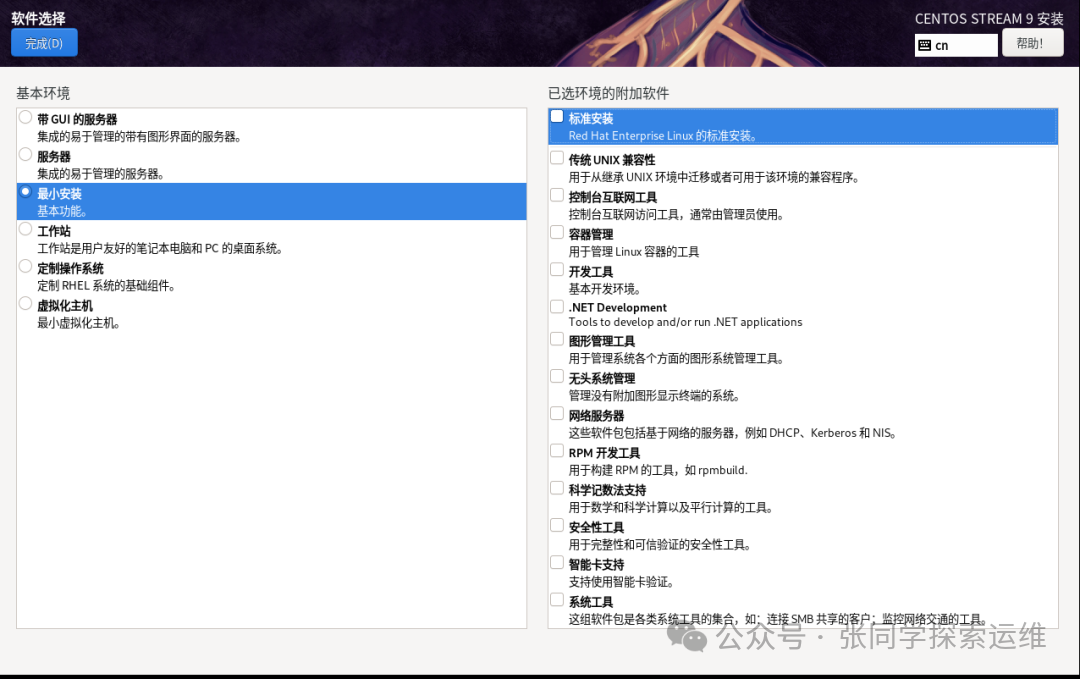Select the 服务器 base environment
This screenshot has width=1080, height=679.
point(24,153)
